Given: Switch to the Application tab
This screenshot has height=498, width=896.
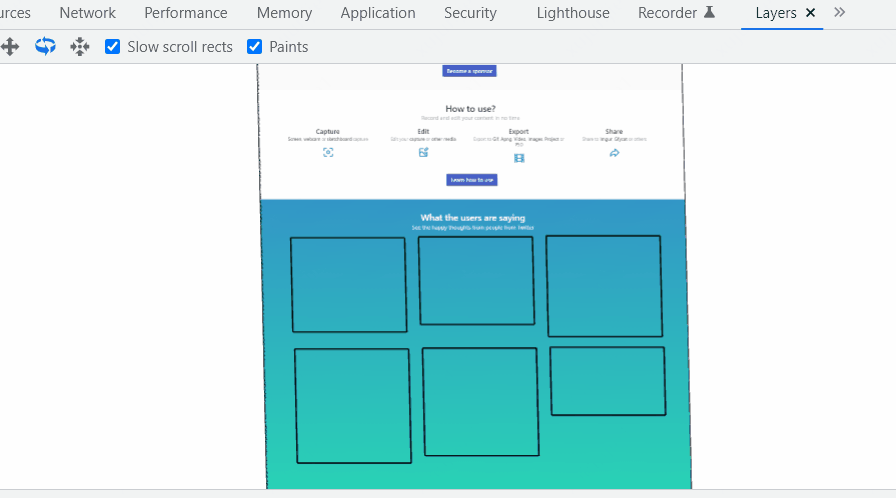Looking at the screenshot, I should click(378, 13).
